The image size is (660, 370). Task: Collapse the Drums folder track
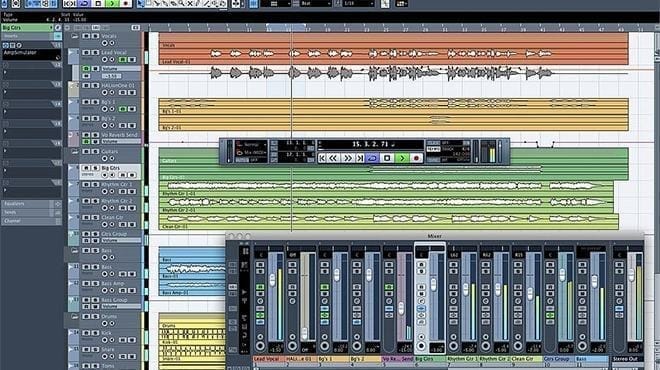tap(75, 316)
